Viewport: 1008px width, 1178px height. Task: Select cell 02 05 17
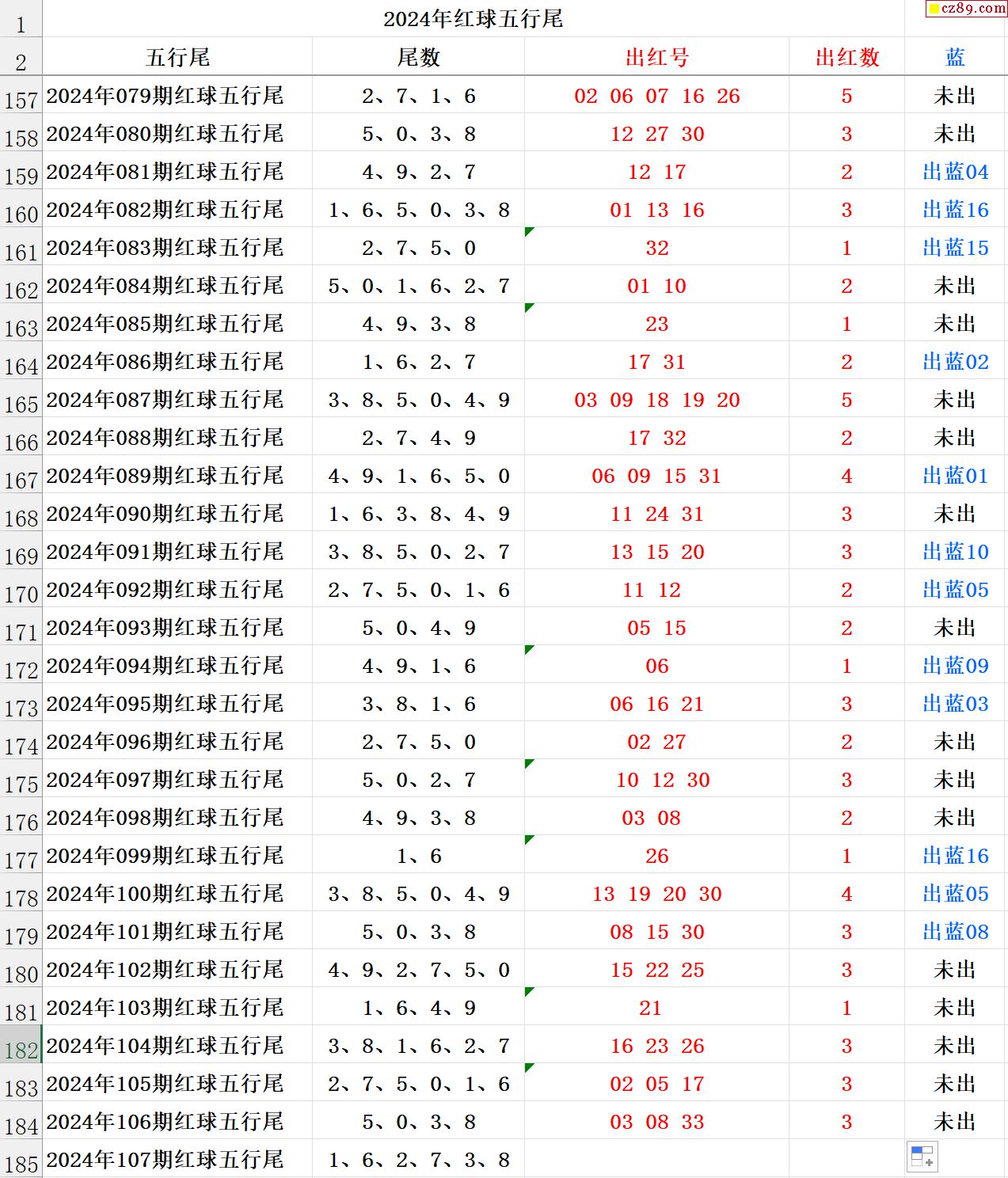click(x=656, y=1084)
